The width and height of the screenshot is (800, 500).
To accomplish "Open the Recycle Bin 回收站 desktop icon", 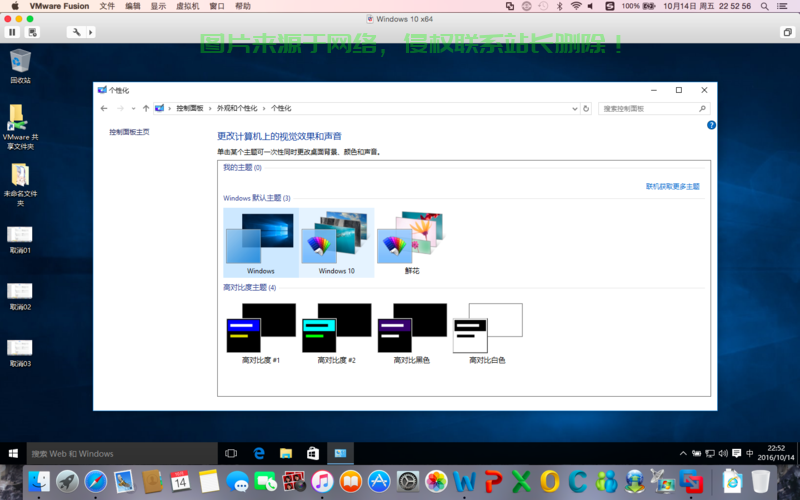I will (20, 66).
